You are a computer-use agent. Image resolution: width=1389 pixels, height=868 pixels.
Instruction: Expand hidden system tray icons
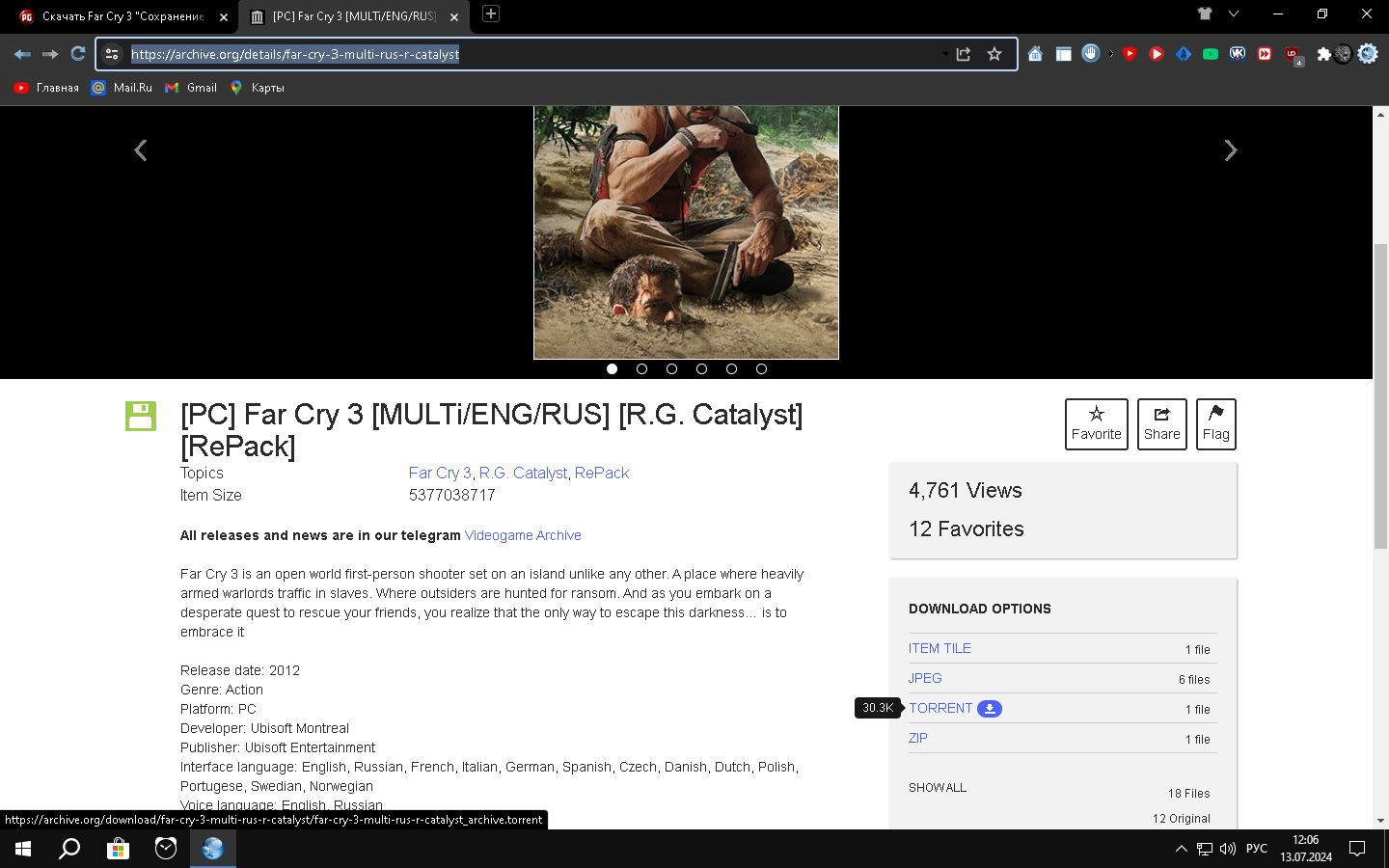(1181, 849)
